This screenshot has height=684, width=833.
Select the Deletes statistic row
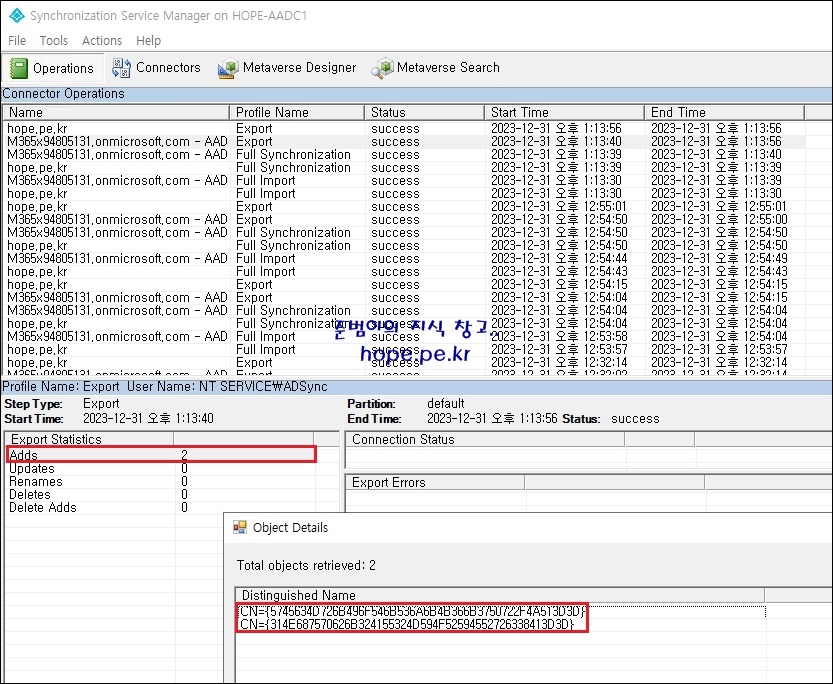161,494
